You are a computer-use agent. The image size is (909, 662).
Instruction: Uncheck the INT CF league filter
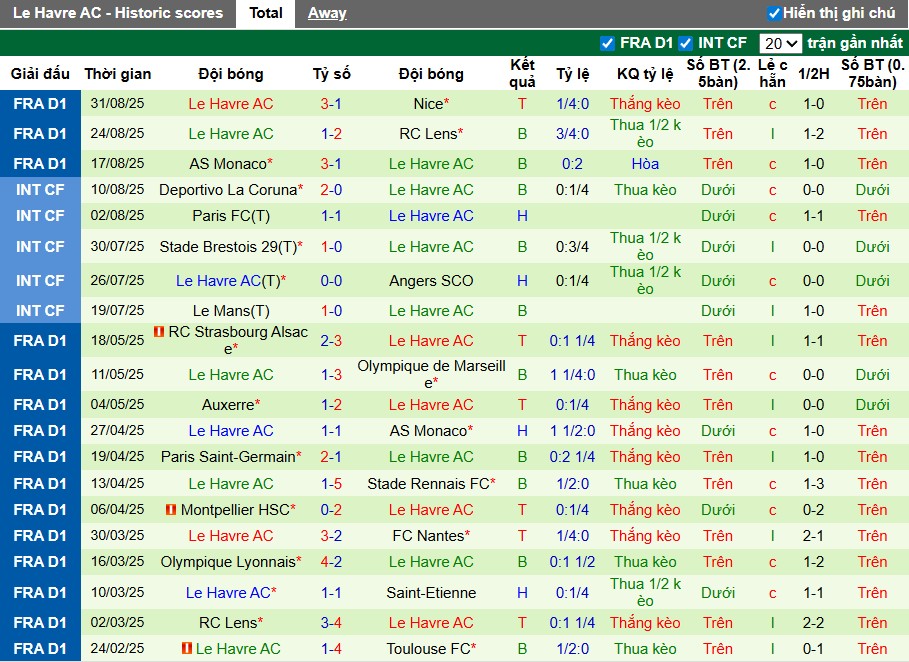[685, 43]
